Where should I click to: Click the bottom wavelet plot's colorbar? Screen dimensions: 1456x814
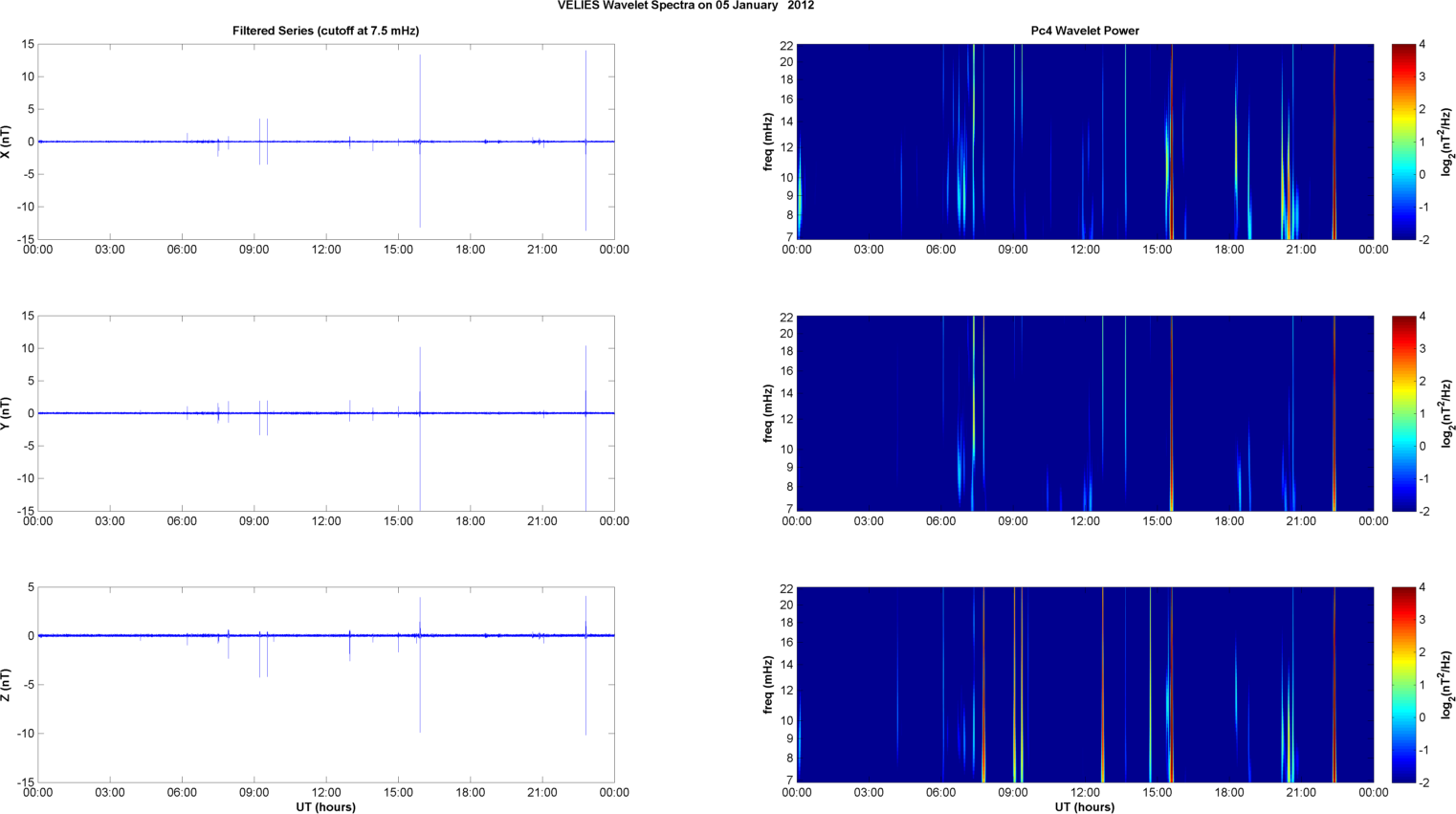point(1402,685)
